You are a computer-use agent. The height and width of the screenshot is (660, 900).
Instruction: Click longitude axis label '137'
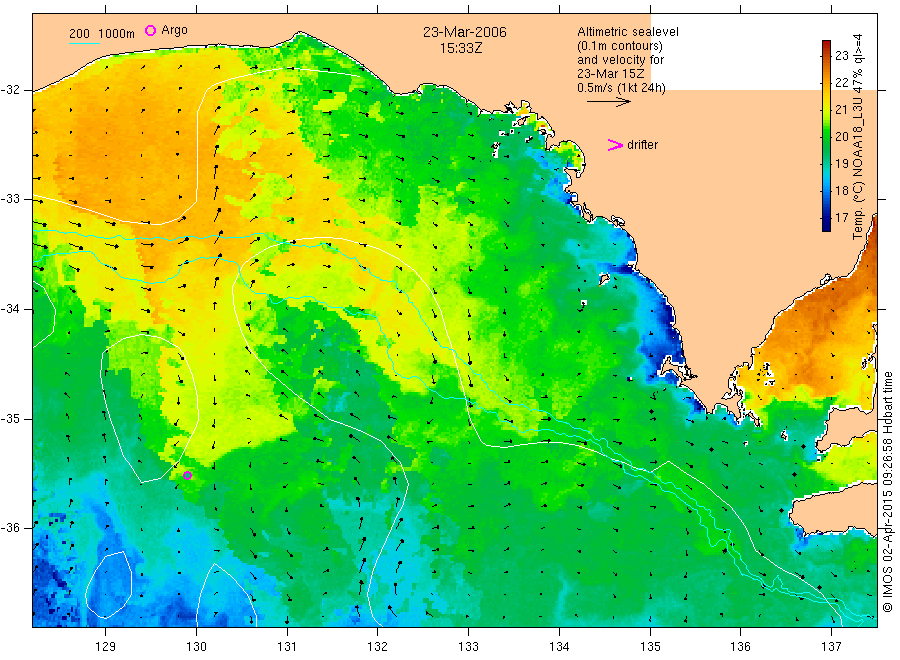point(832,646)
